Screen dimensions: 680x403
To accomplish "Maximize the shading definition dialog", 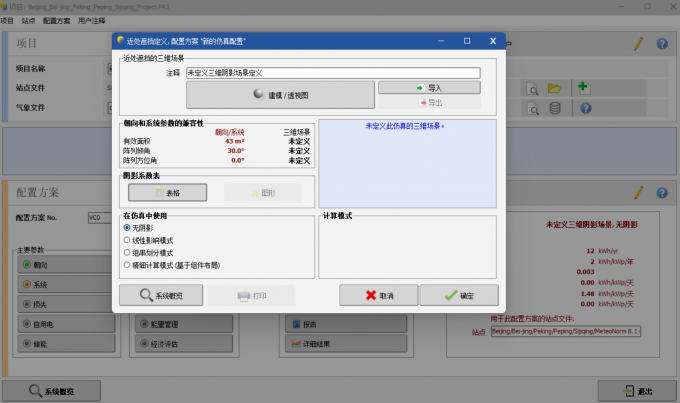I will tap(467, 41).
